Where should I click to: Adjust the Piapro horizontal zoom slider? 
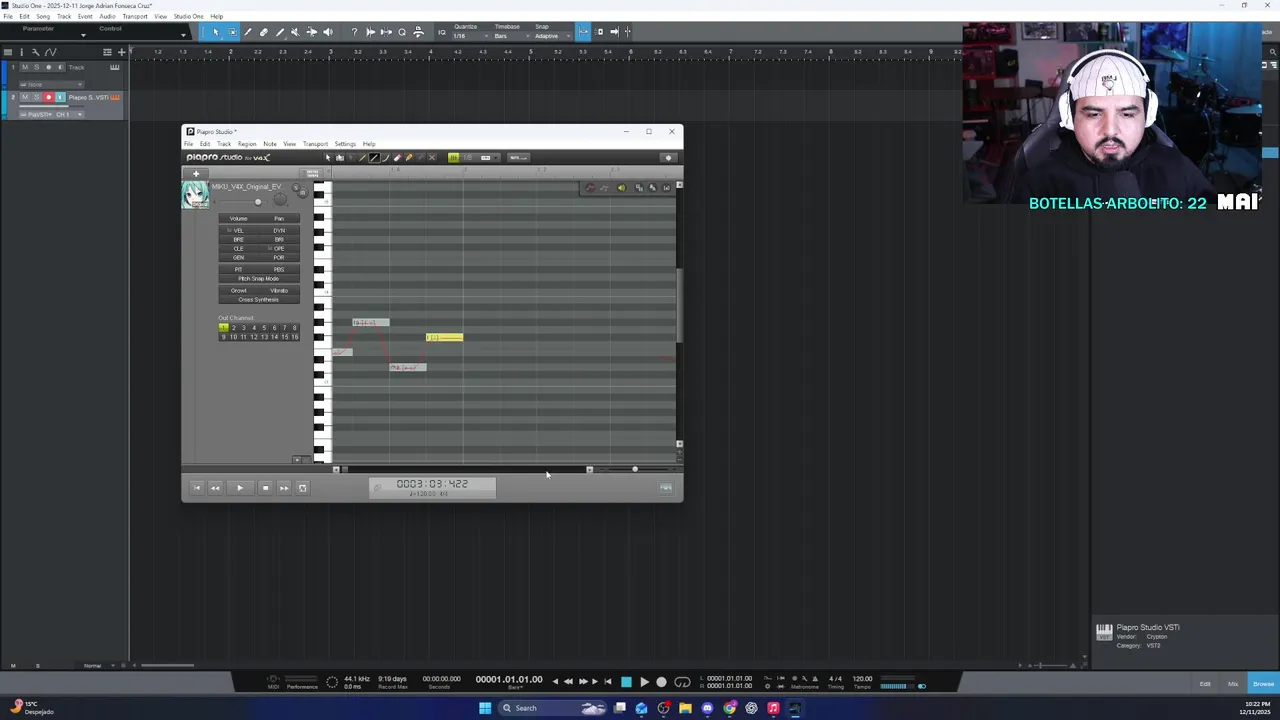pos(635,469)
